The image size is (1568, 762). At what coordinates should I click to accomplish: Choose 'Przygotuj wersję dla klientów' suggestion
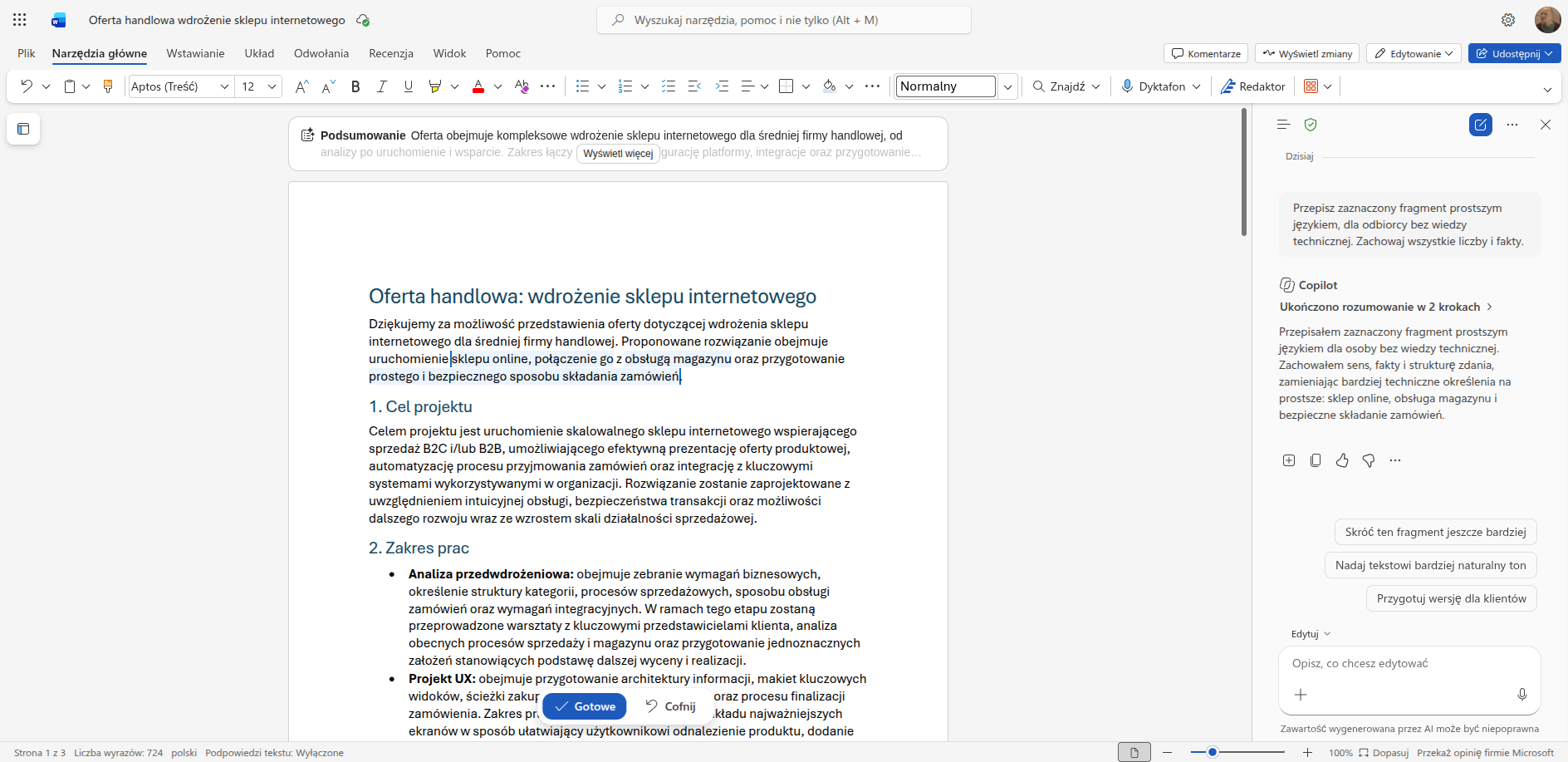point(1451,598)
